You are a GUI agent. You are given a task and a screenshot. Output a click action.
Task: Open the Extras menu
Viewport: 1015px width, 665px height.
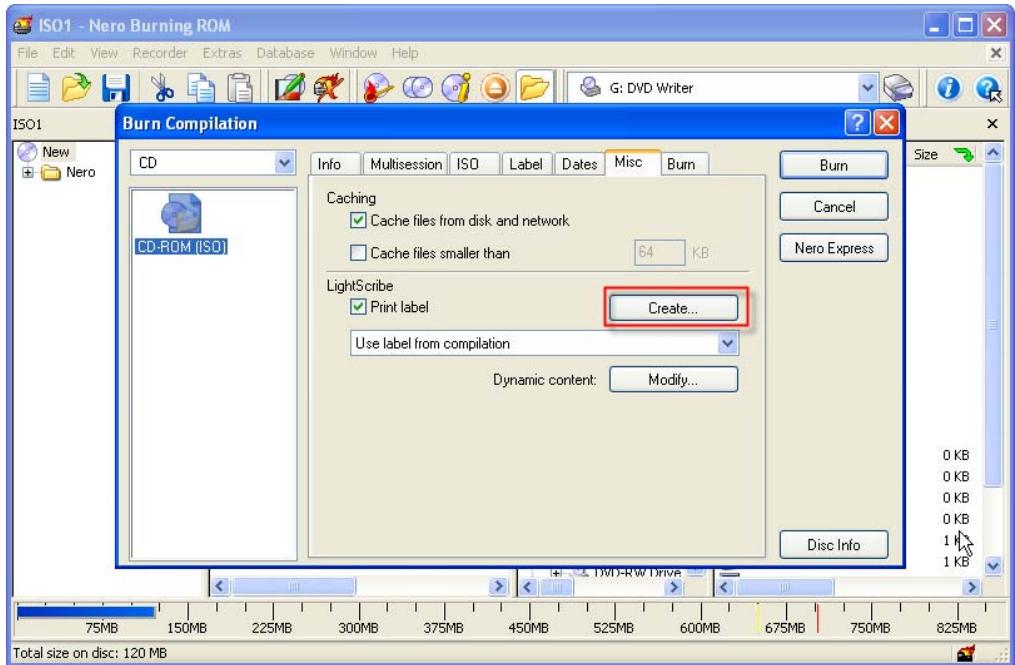(221, 53)
